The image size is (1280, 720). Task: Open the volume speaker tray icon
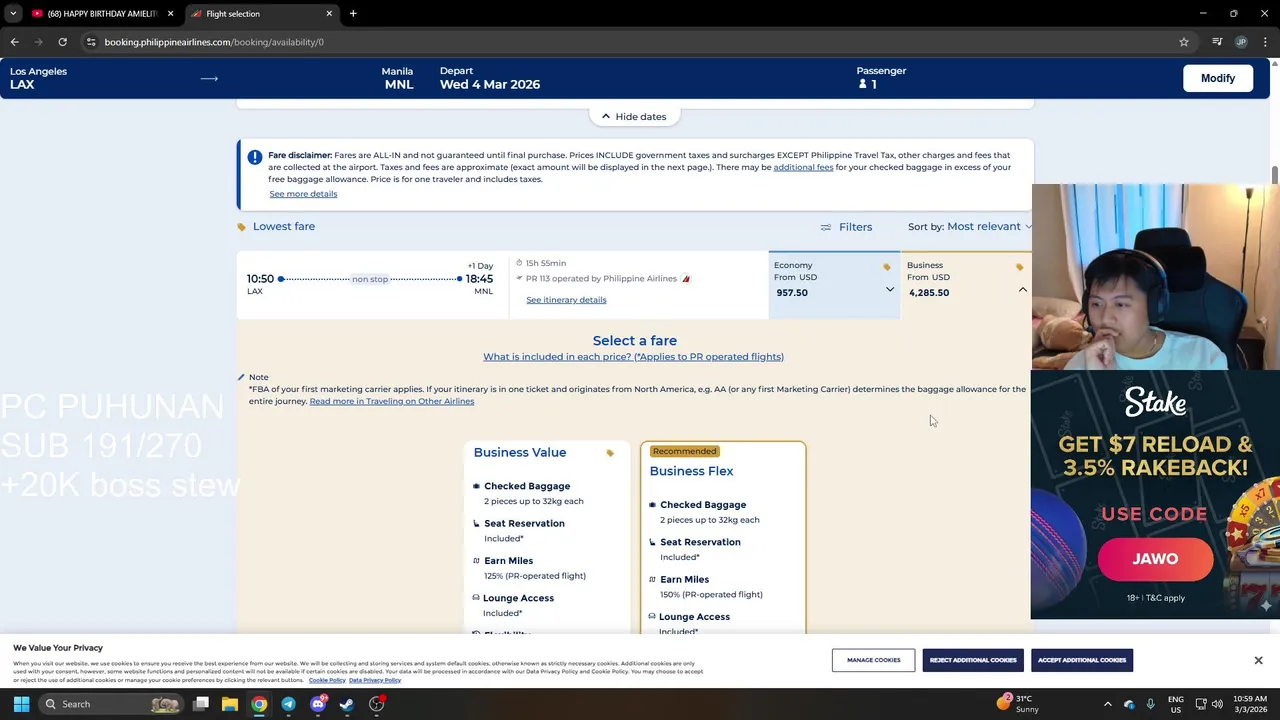pos(1217,704)
